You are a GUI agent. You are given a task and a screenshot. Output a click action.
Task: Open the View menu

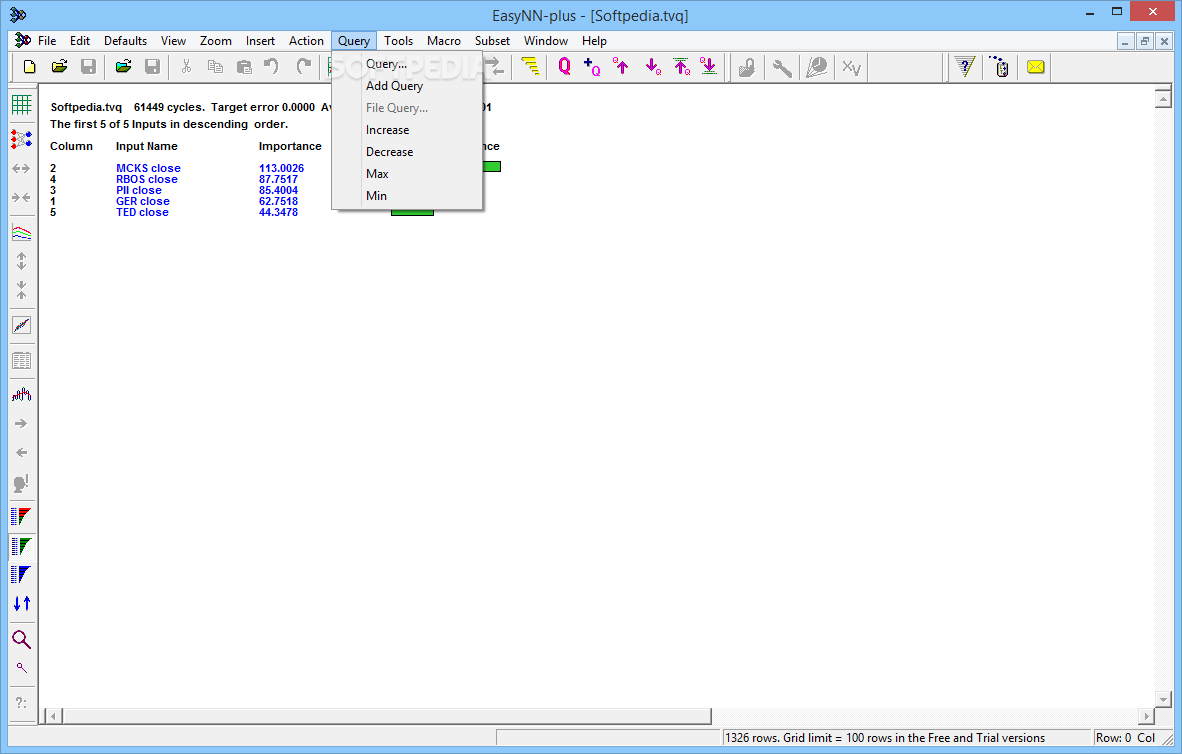pyautogui.click(x=173, y=41)
